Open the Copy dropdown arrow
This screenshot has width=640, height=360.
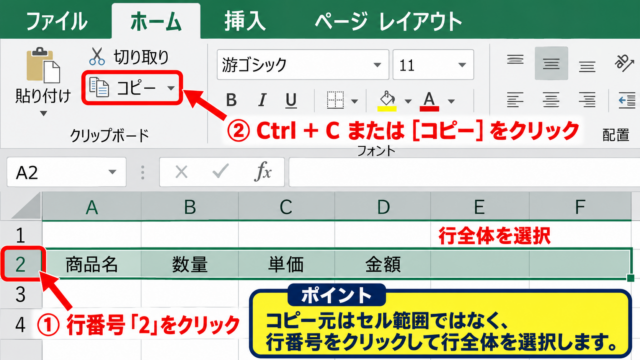[171, 88]
